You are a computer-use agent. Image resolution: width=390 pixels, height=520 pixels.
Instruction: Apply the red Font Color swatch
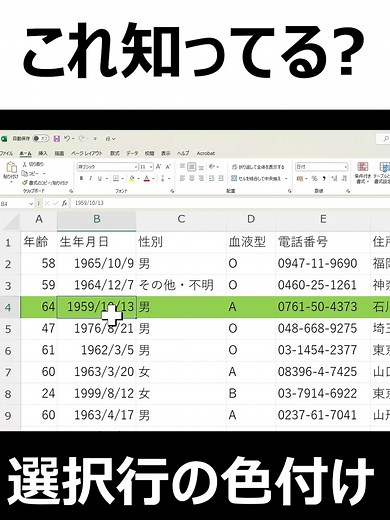click(x=147, y=179)
